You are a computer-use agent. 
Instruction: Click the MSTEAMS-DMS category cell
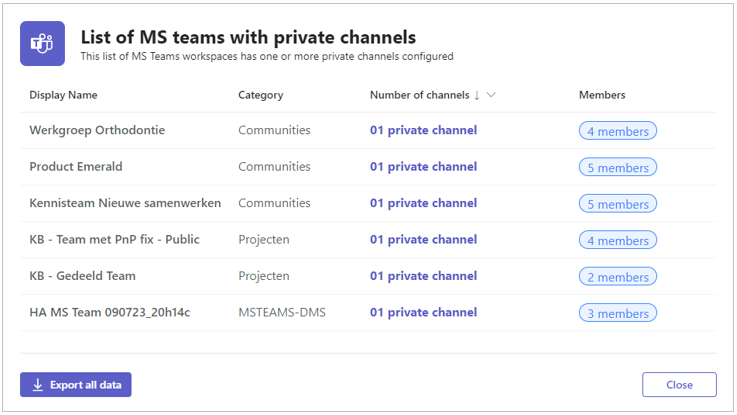coord(282,313)
